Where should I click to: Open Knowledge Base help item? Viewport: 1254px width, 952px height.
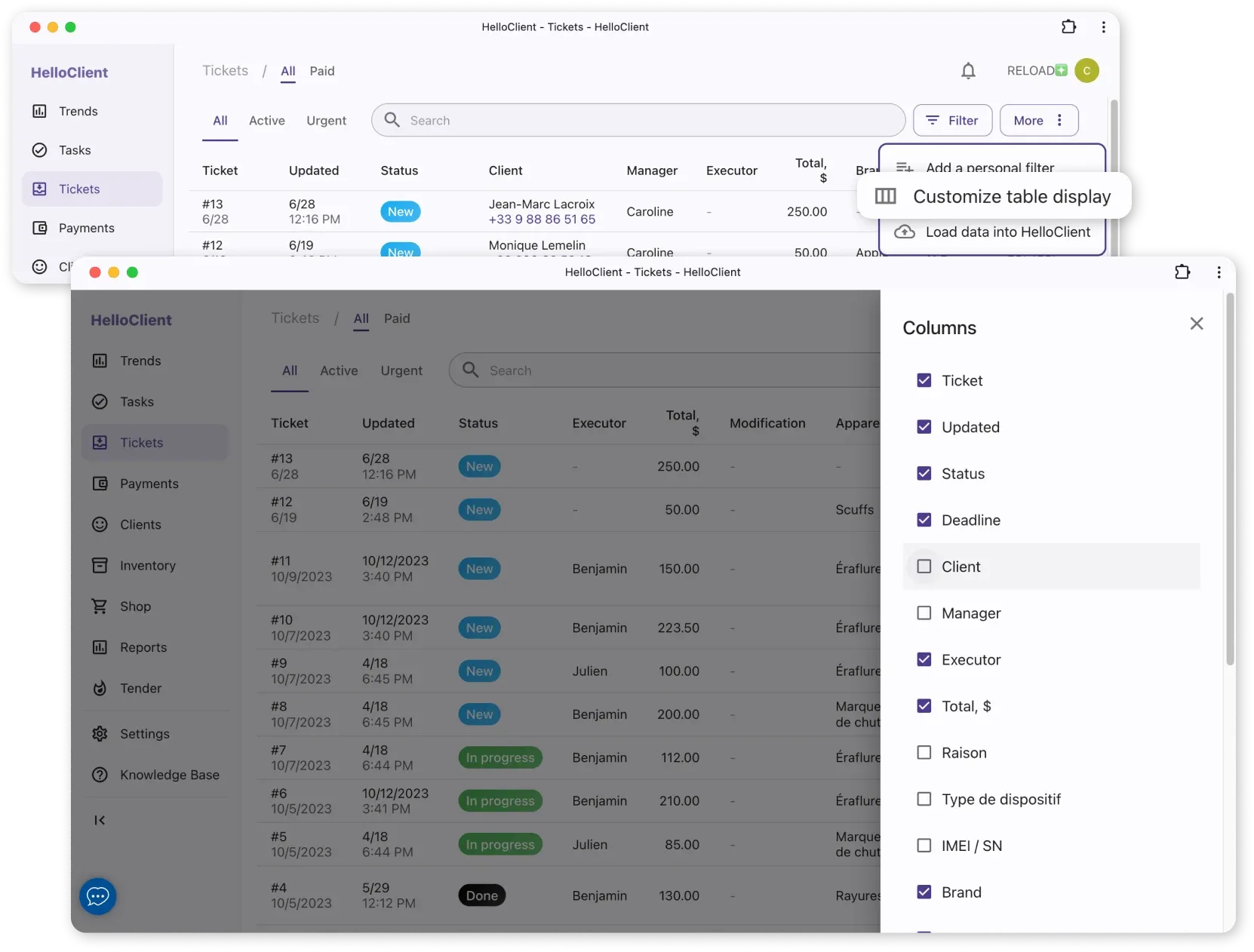click(x=168, y=775)
